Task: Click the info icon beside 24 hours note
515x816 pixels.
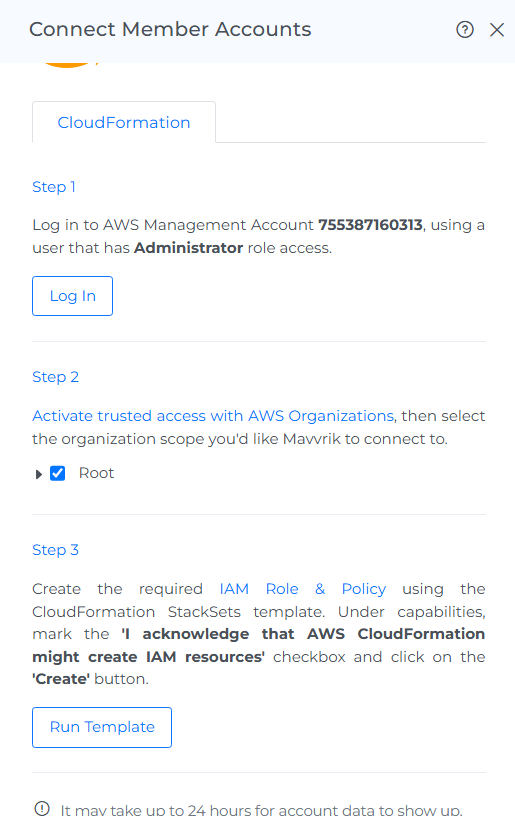Action: pos(42,808)
